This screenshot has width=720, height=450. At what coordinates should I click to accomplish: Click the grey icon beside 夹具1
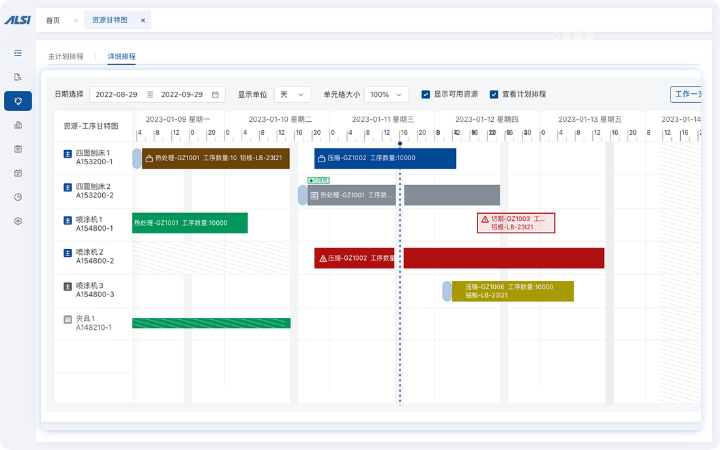(x=68, y=319)
